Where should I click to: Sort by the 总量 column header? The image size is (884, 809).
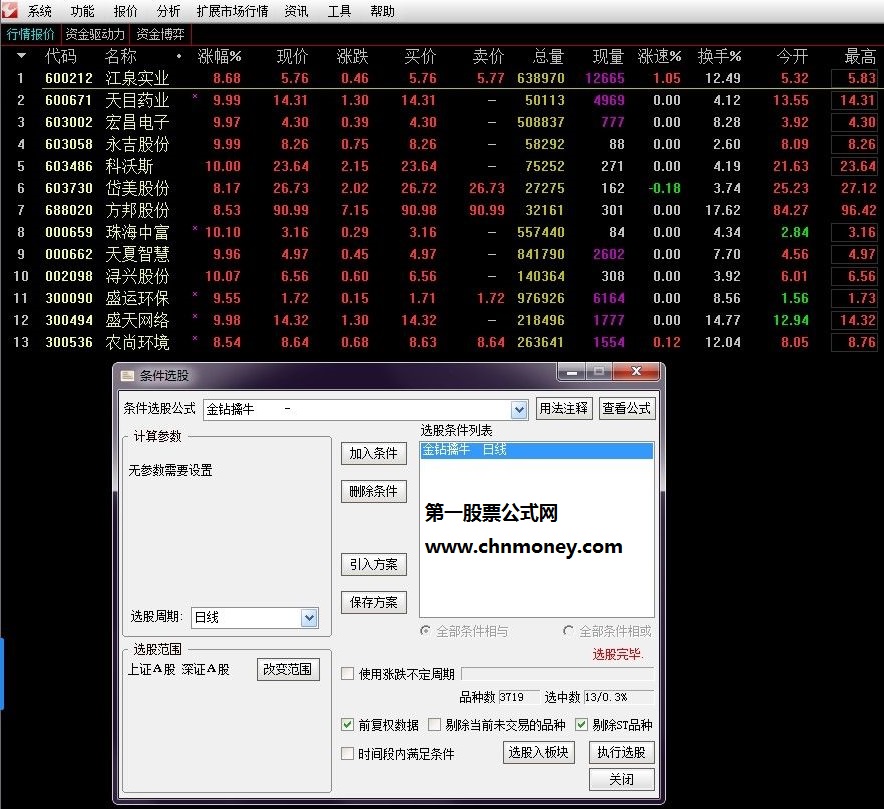(548, 56)
